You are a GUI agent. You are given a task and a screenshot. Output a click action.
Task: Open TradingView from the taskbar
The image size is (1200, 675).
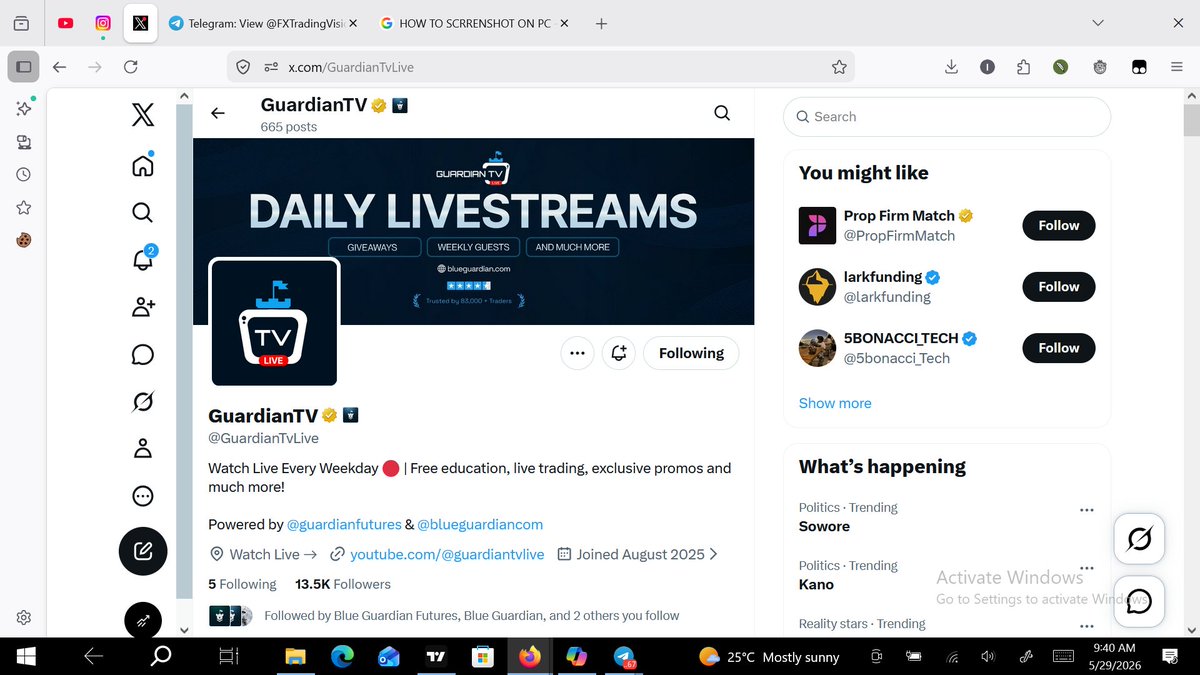click(x=435, y=657)
